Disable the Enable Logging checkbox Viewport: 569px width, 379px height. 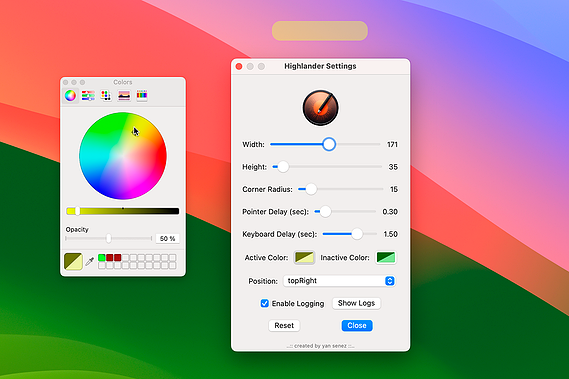(265, 303)
